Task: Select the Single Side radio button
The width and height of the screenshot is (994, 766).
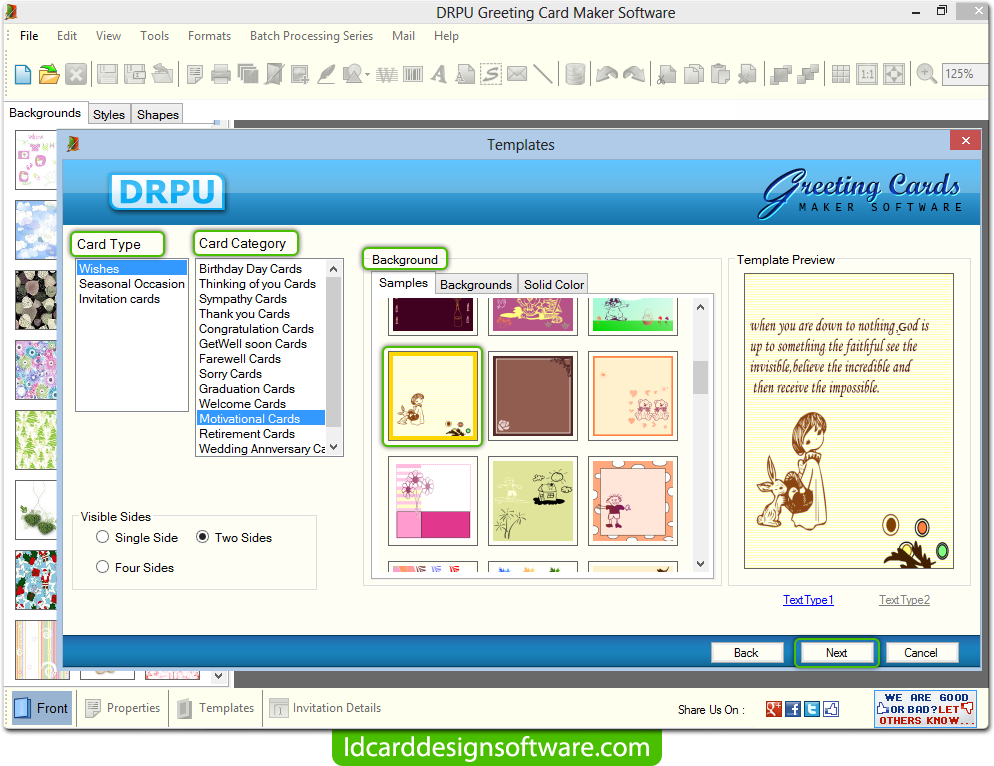Action: click(102, 537)
